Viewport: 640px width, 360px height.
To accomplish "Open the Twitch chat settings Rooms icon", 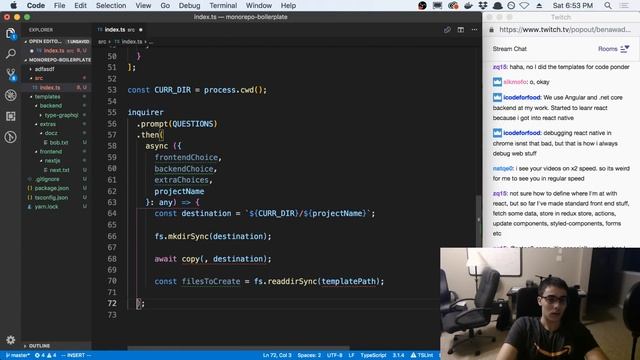I will pos(624,49).
